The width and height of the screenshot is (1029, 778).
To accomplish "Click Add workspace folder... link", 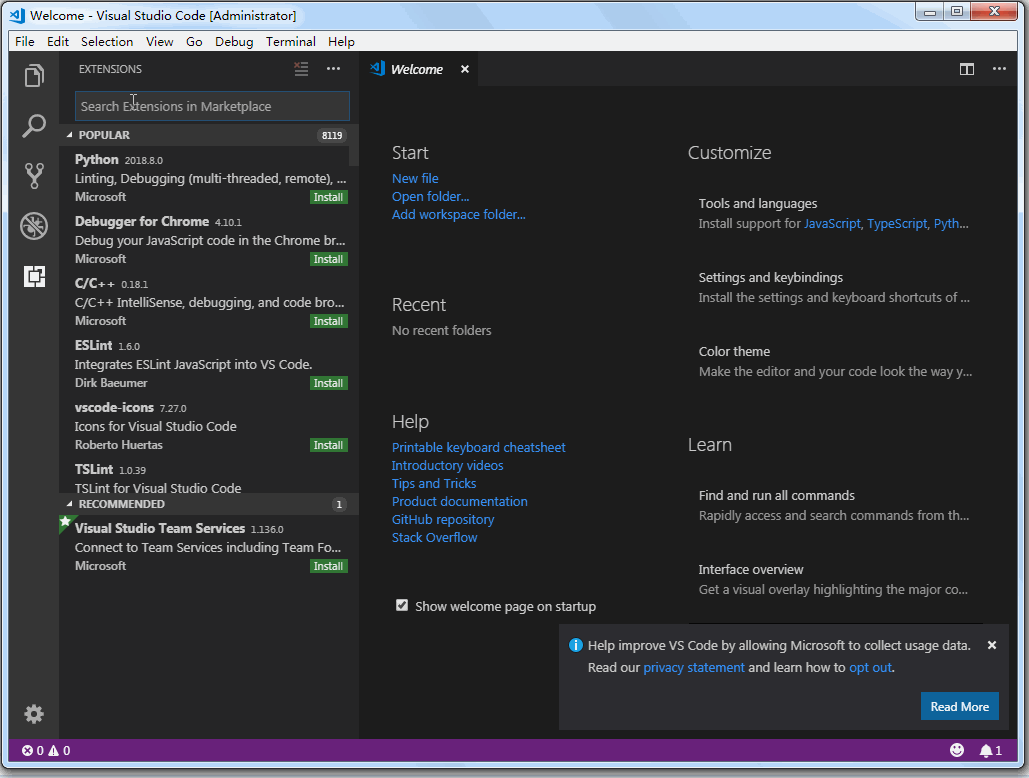I will pos(458,215).
